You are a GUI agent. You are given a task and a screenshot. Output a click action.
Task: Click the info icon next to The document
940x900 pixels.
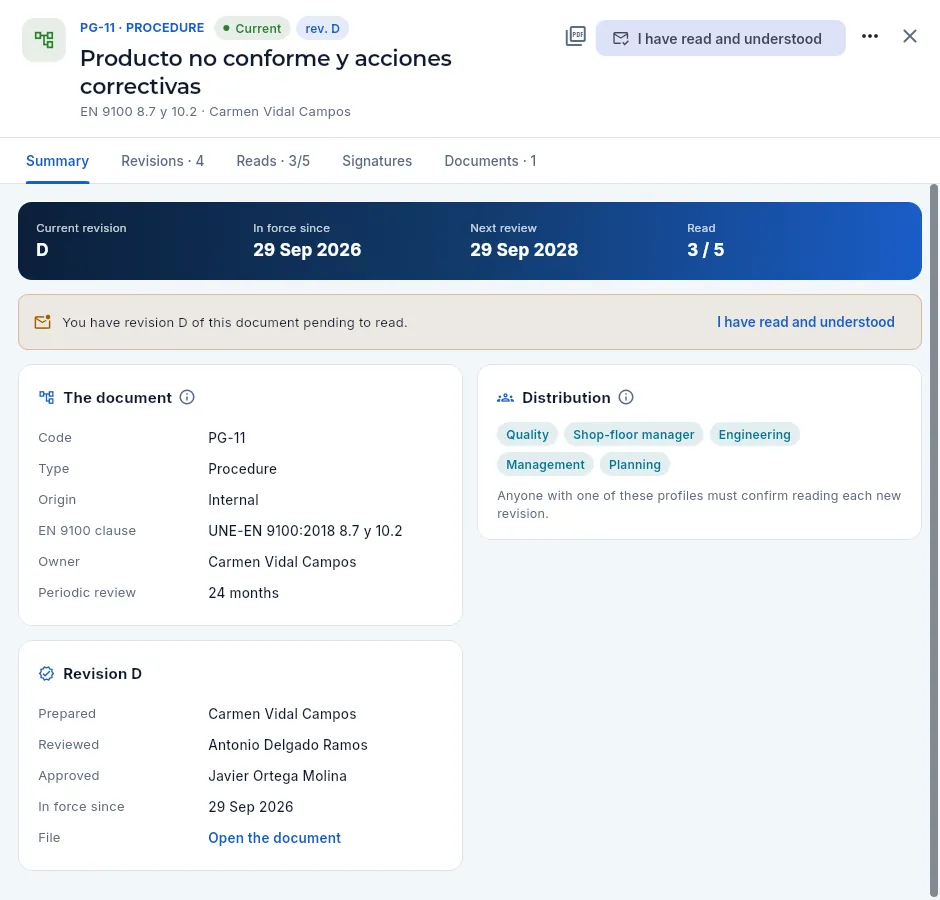pos(187,397)
